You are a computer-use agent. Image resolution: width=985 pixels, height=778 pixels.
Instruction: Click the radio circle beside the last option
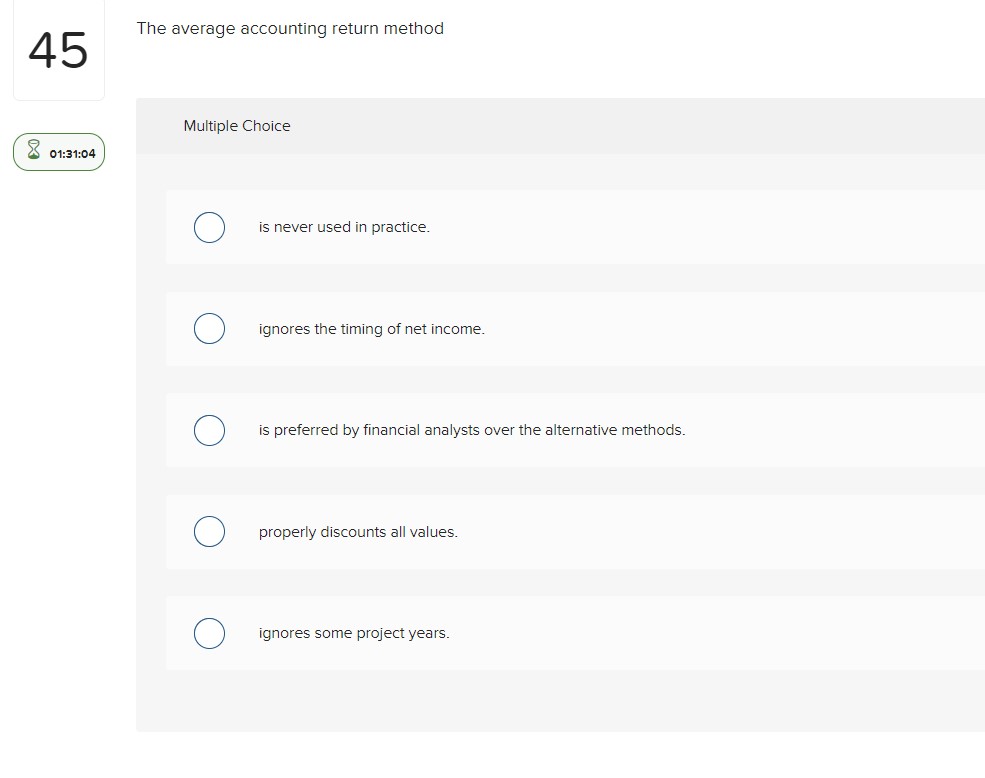[x=209, y=633]
